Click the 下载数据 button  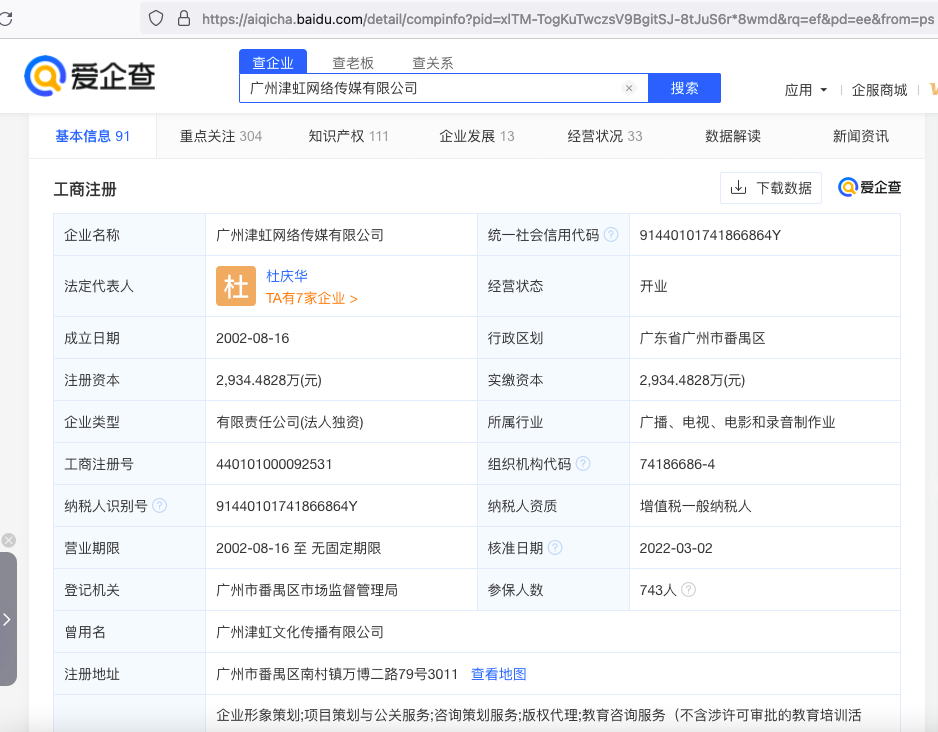point(770,188)
